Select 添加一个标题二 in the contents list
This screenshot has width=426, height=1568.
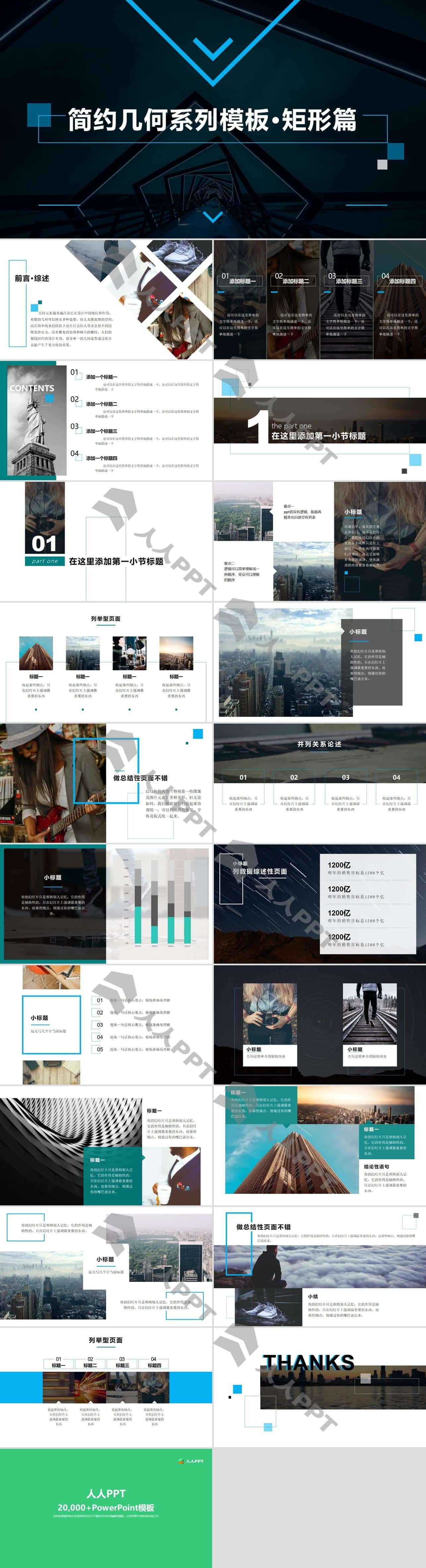pyautogui.click(x=101, y=404)
